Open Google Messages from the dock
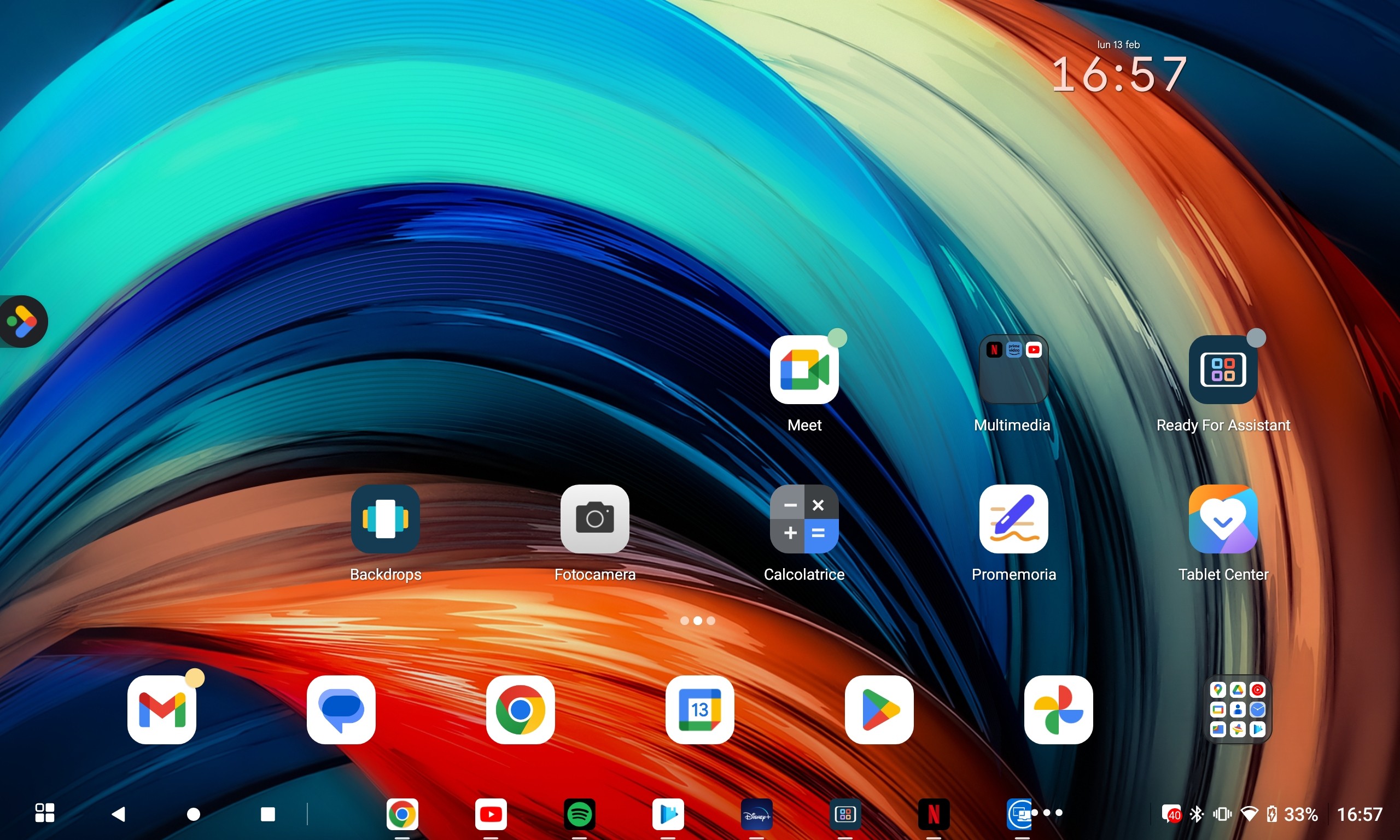This screenshot has width=1400, height=840. pos(341,710)
